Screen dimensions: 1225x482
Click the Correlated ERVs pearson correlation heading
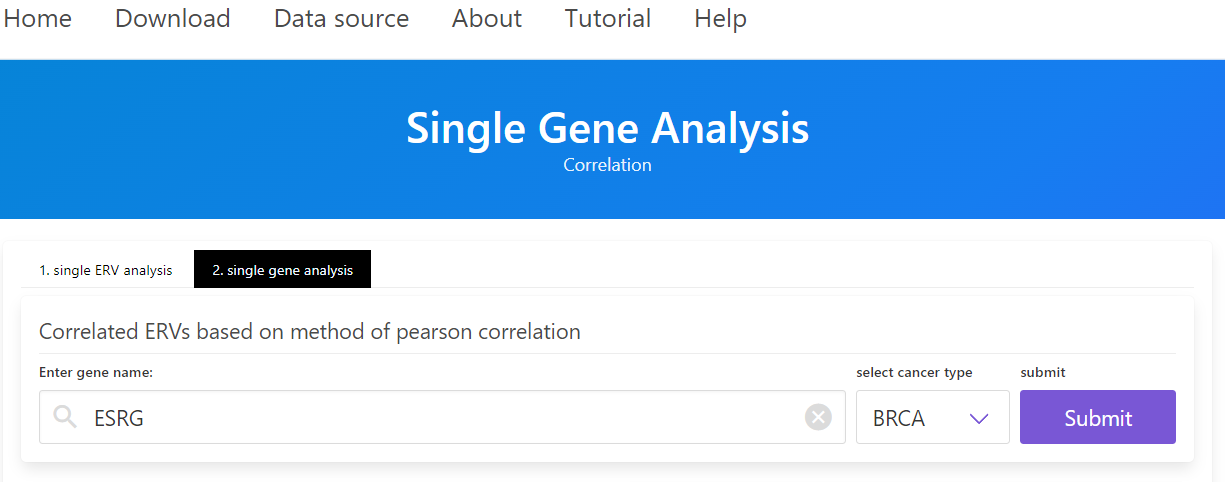pos(309,332)
